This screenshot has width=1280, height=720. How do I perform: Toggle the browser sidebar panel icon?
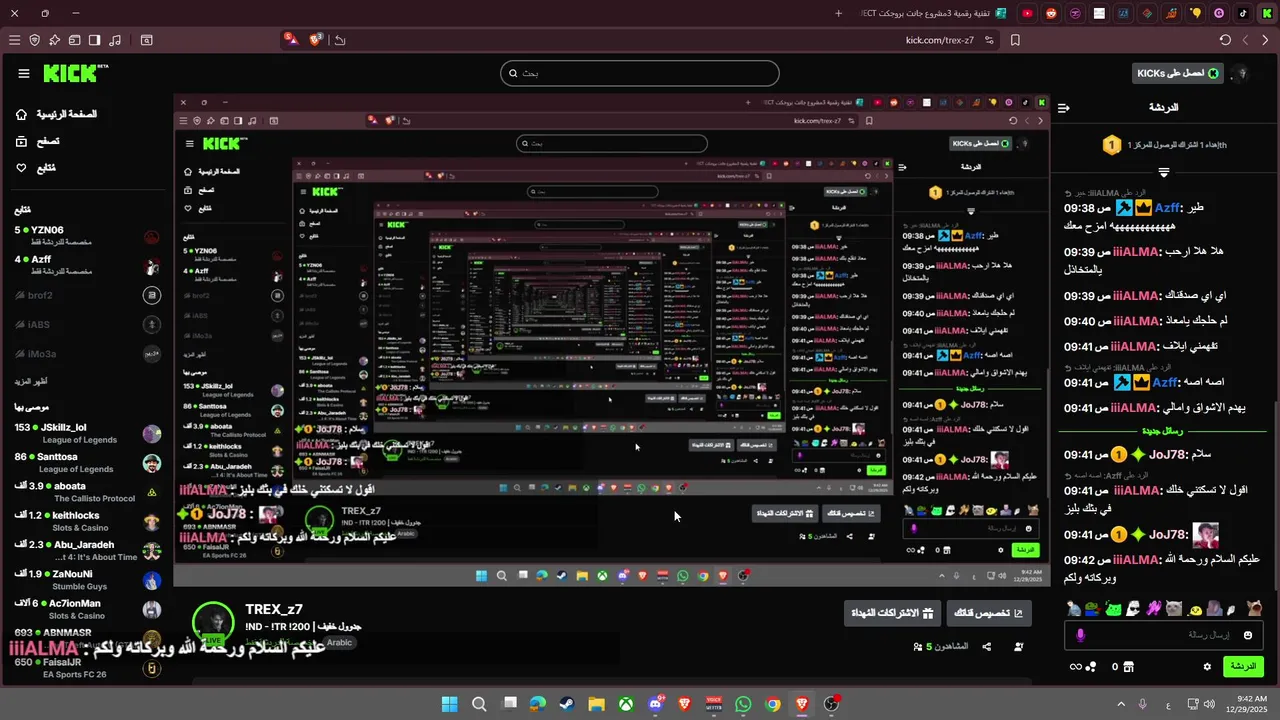coord(95,40)
